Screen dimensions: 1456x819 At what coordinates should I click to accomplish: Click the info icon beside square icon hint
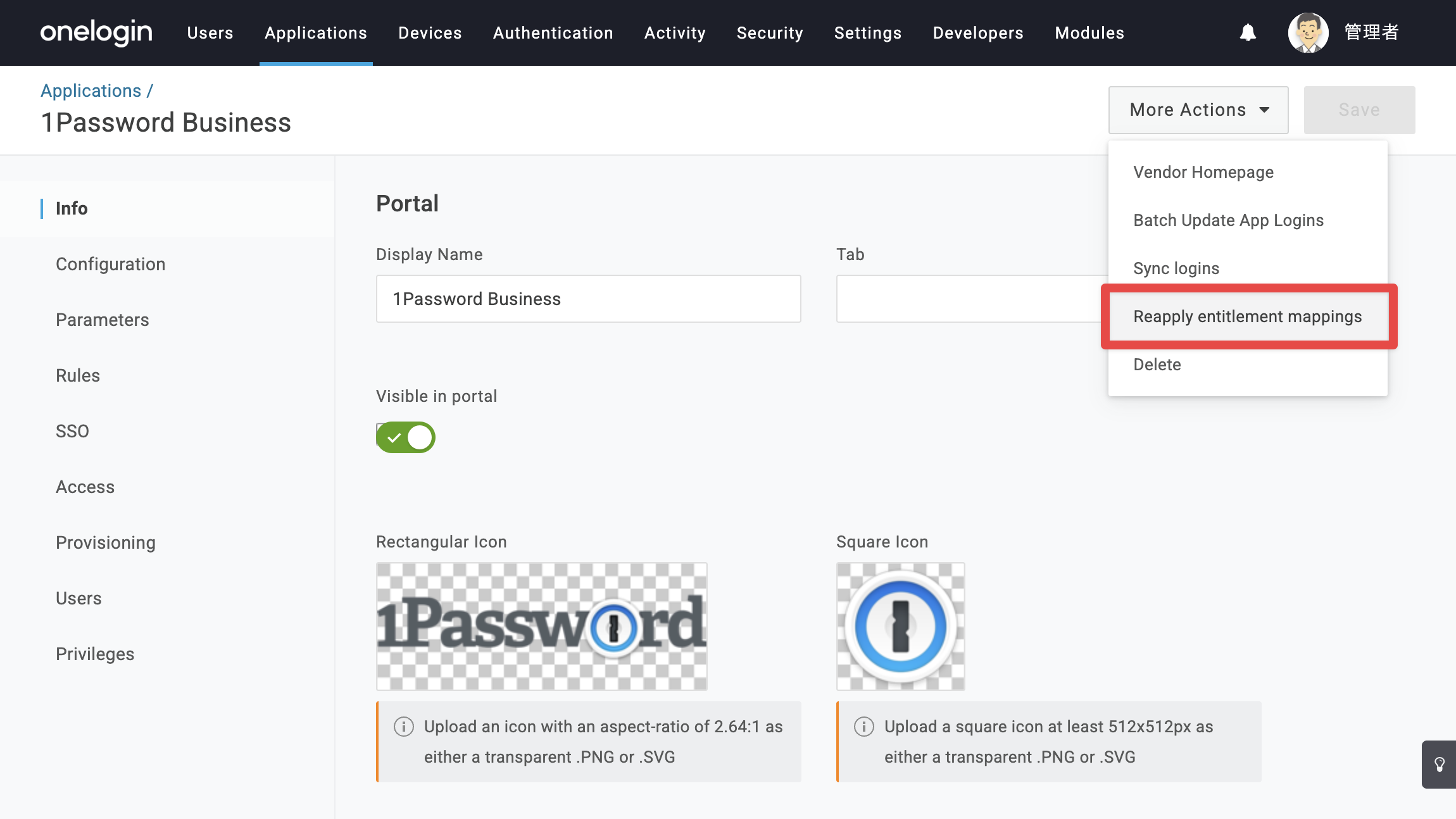[x=864, y=727]
